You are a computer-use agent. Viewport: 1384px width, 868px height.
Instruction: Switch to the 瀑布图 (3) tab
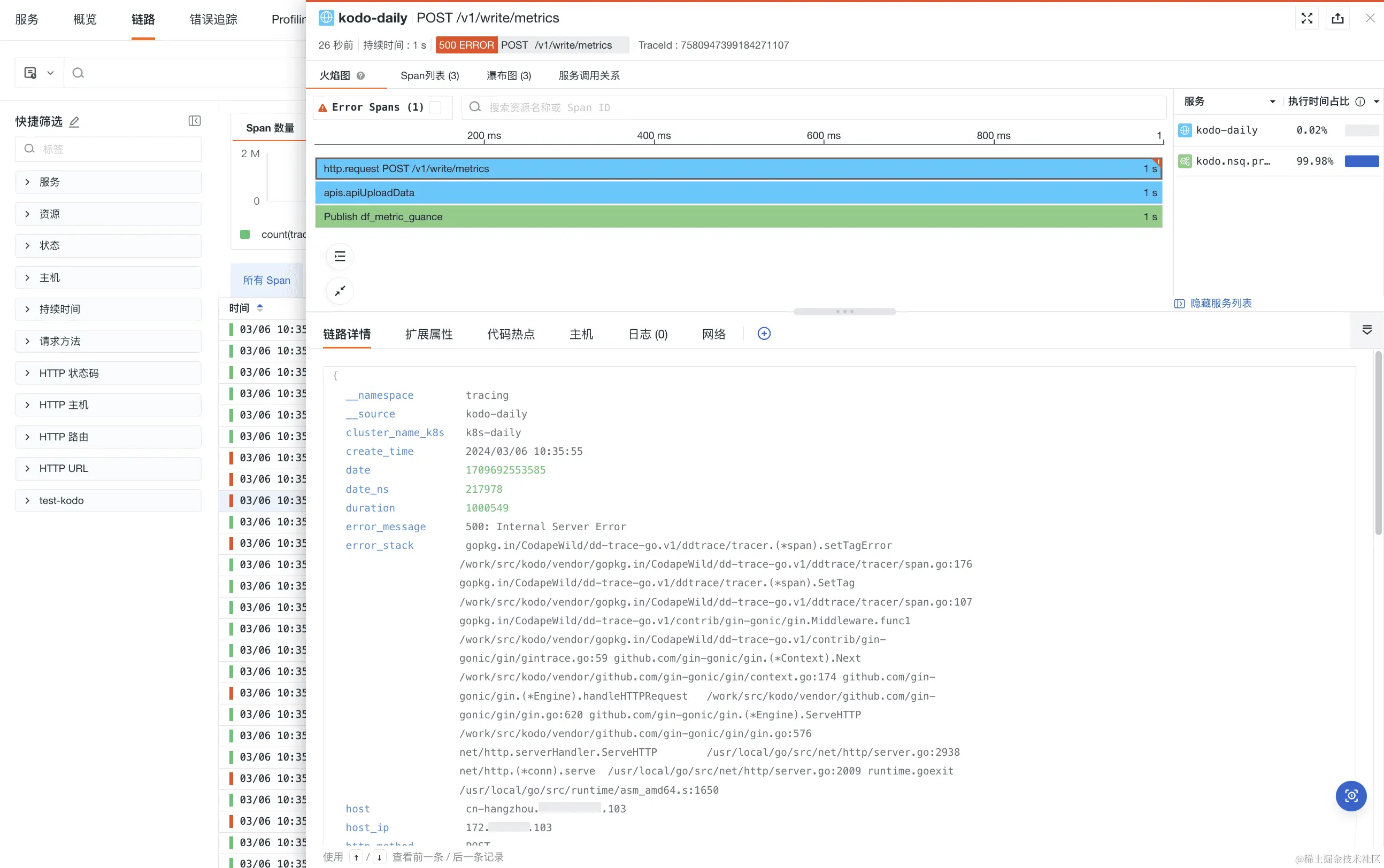click(508, 76)
